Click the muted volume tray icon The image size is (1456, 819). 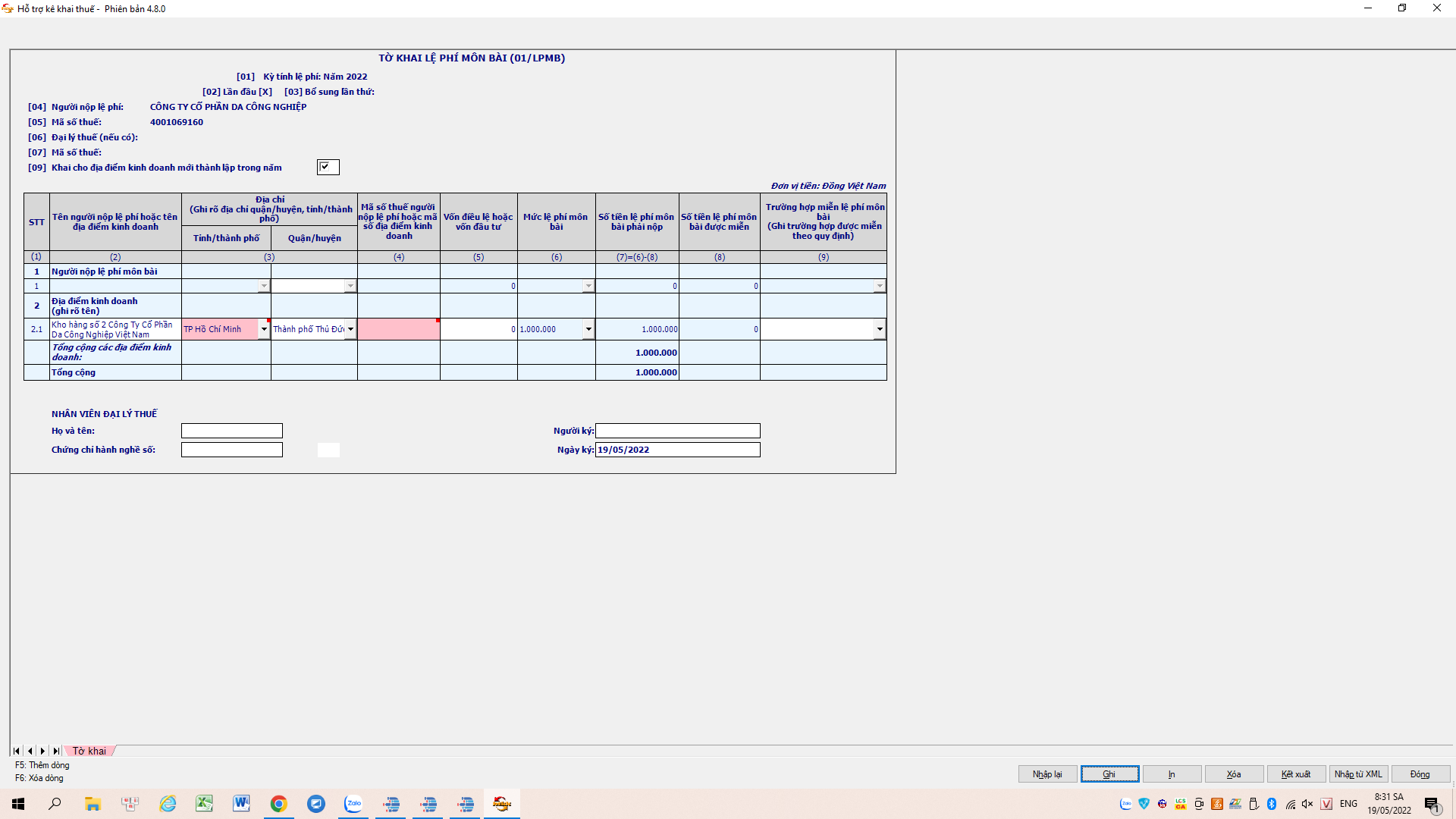(x=1307, y=804)
